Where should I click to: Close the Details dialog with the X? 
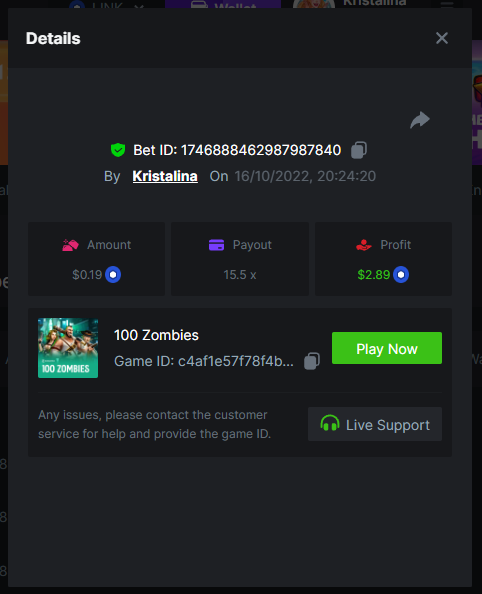coord(442,38)
